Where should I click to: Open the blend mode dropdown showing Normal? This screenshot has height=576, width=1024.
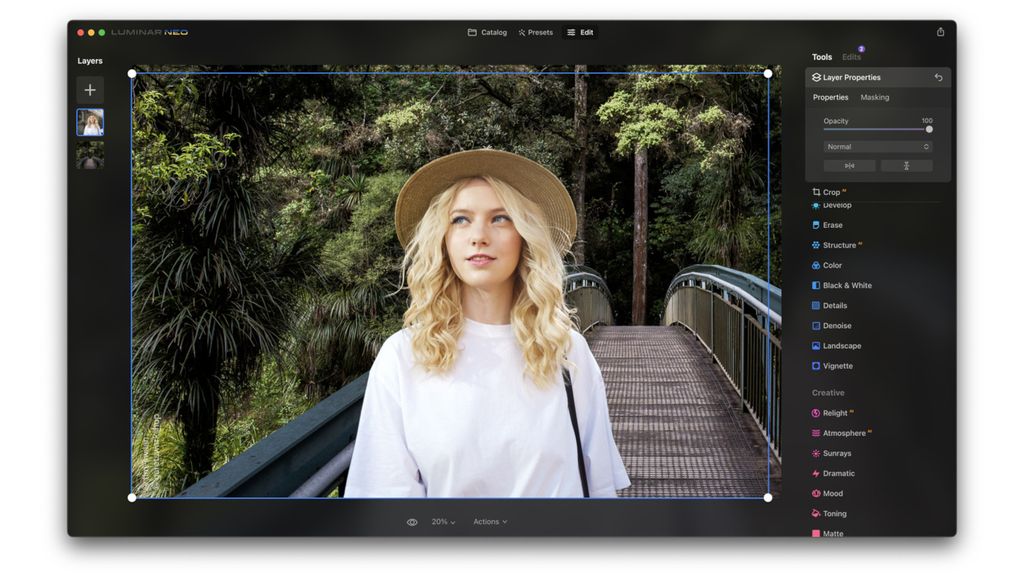pyautogui.click(x=877, y=146)
